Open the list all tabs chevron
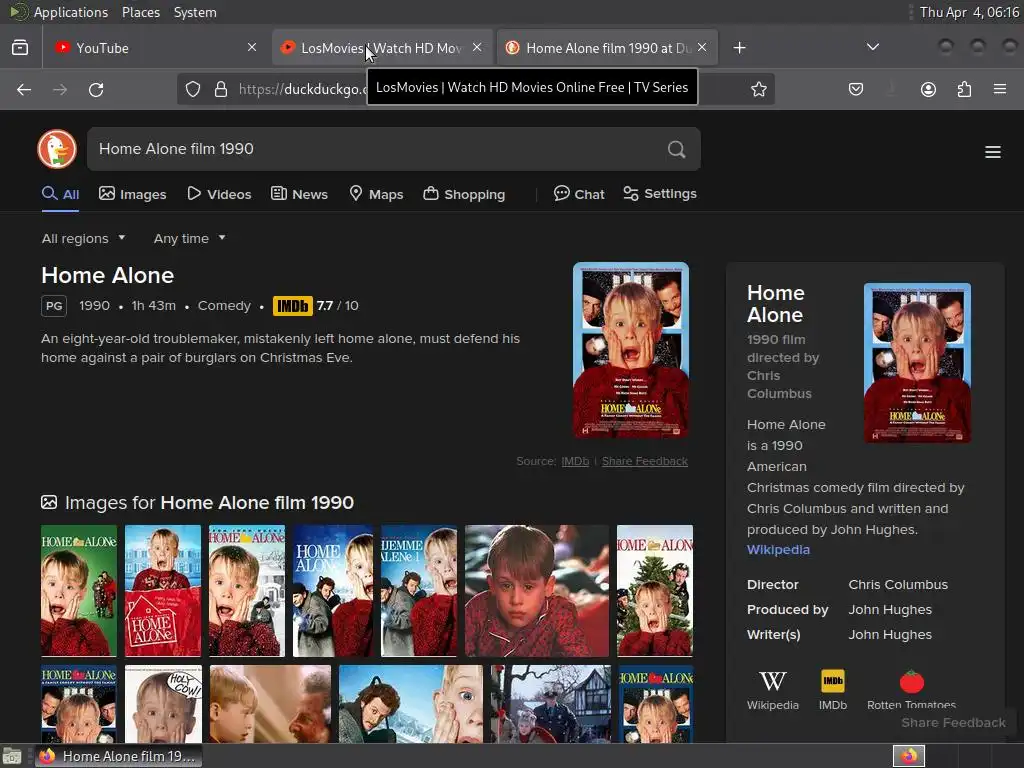 click(x=872, y=47)
